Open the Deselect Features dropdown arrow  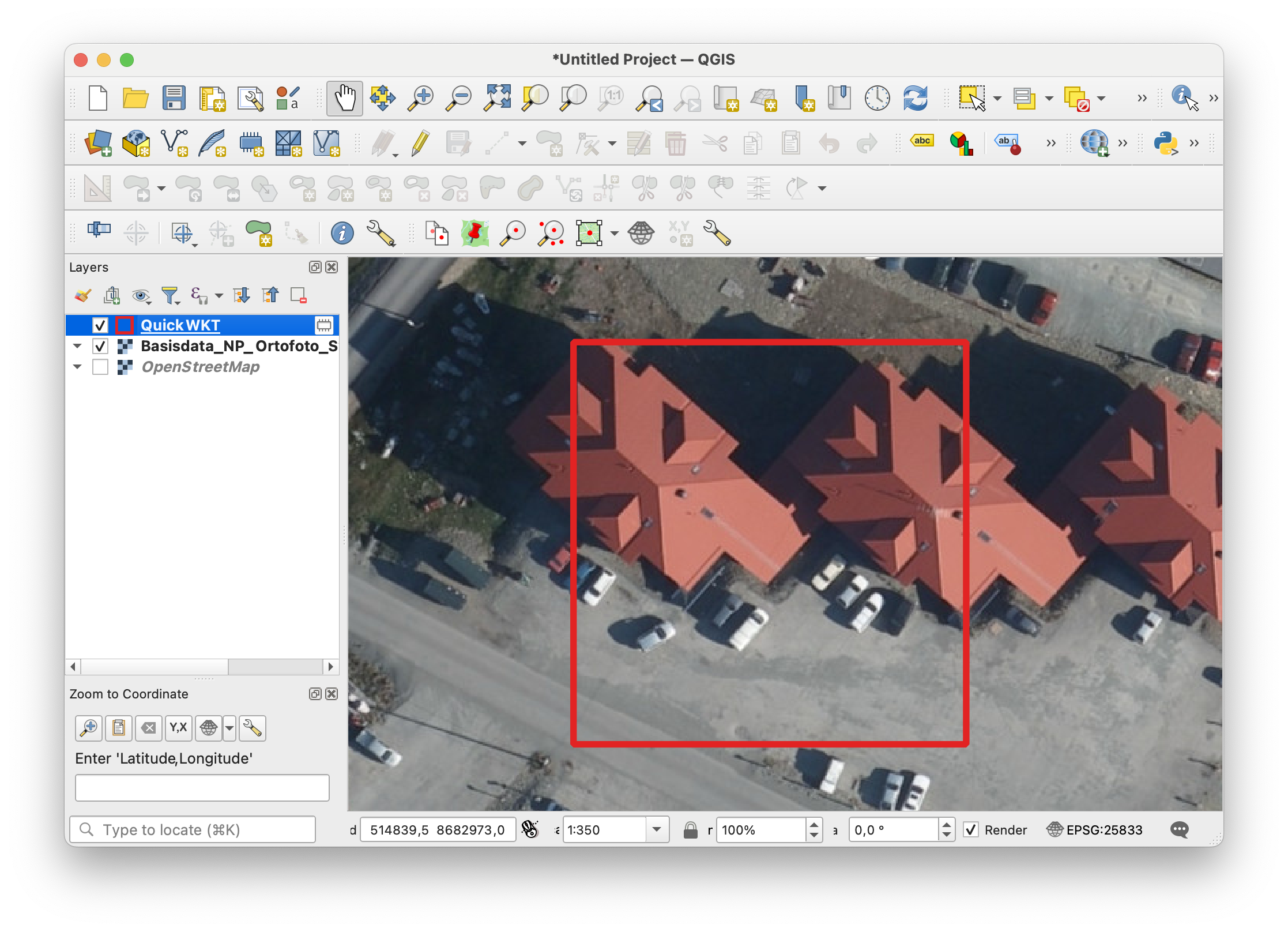[1101, 98]
